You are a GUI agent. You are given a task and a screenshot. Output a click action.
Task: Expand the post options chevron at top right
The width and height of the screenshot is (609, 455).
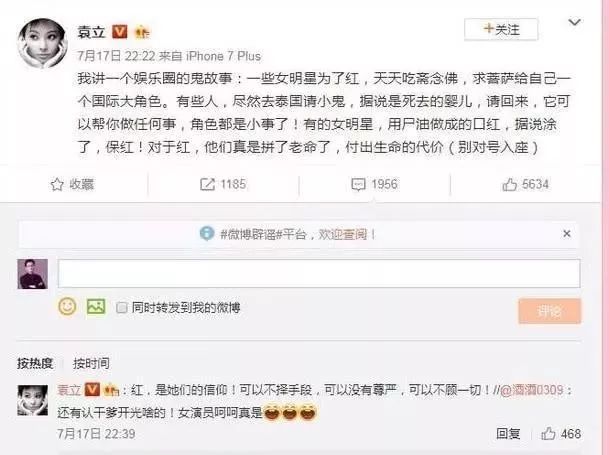(x=574, y=22)
